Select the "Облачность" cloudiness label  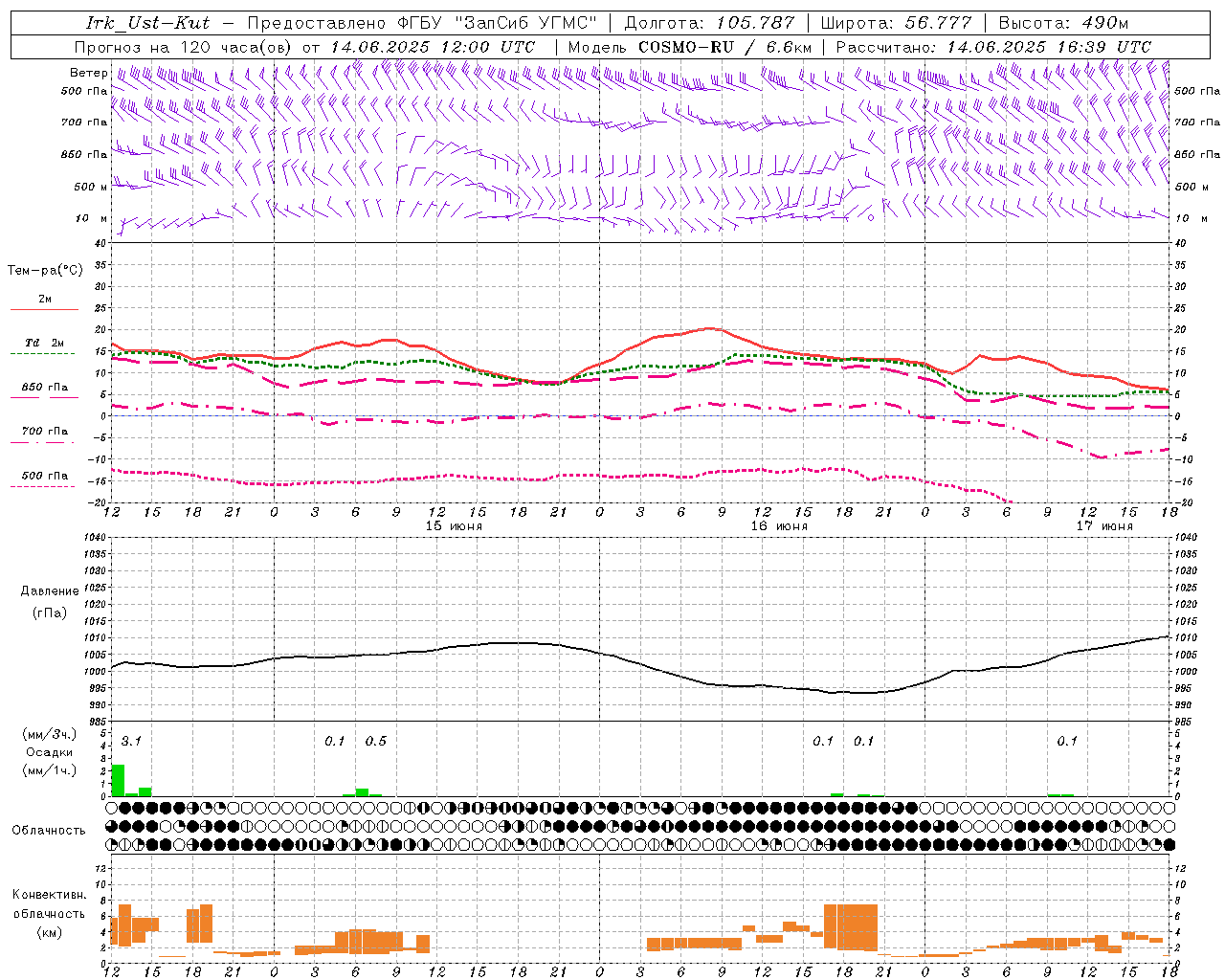(x=49, y=830)
